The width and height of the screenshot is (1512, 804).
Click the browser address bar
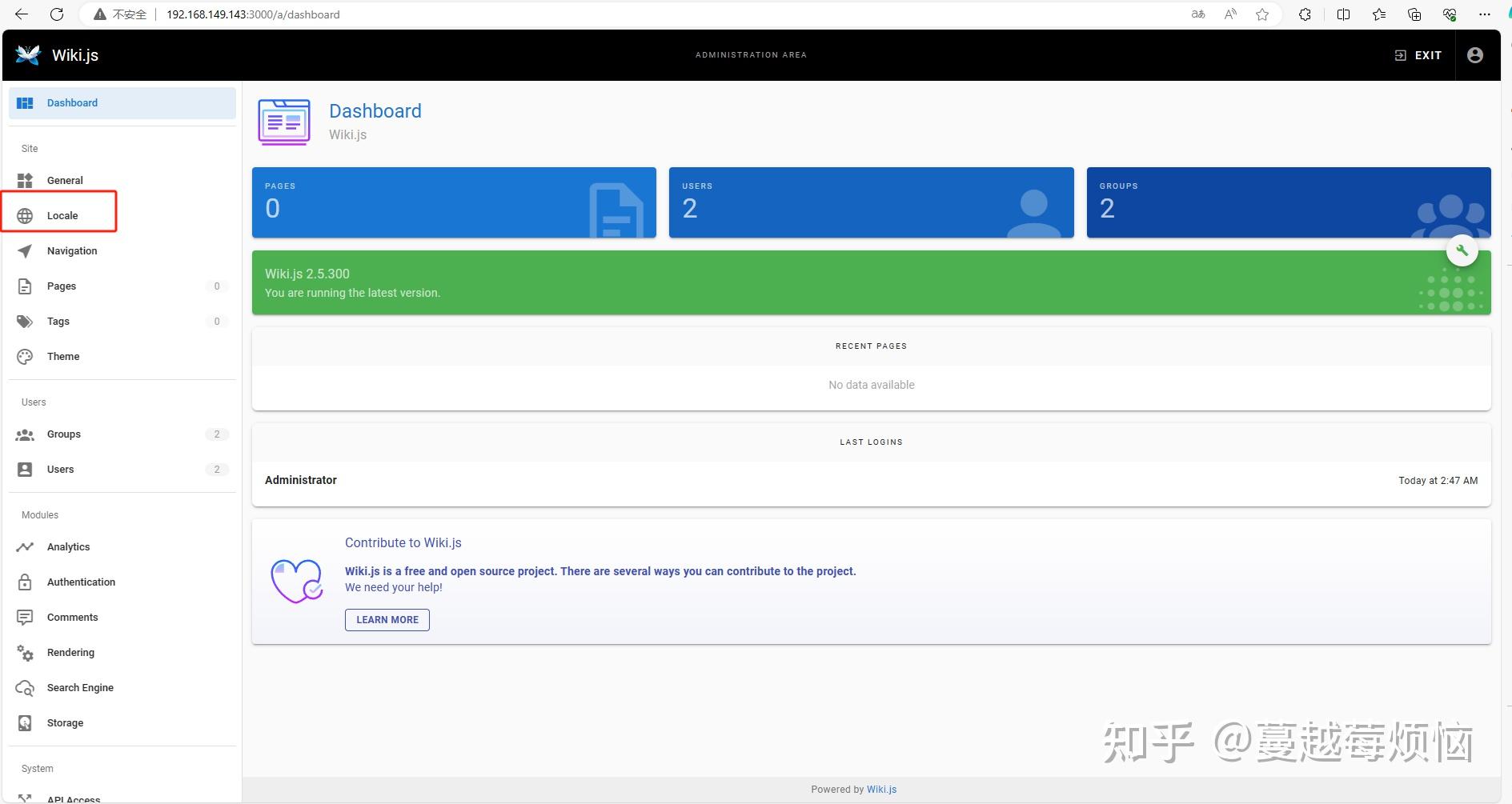coord(253,14)
